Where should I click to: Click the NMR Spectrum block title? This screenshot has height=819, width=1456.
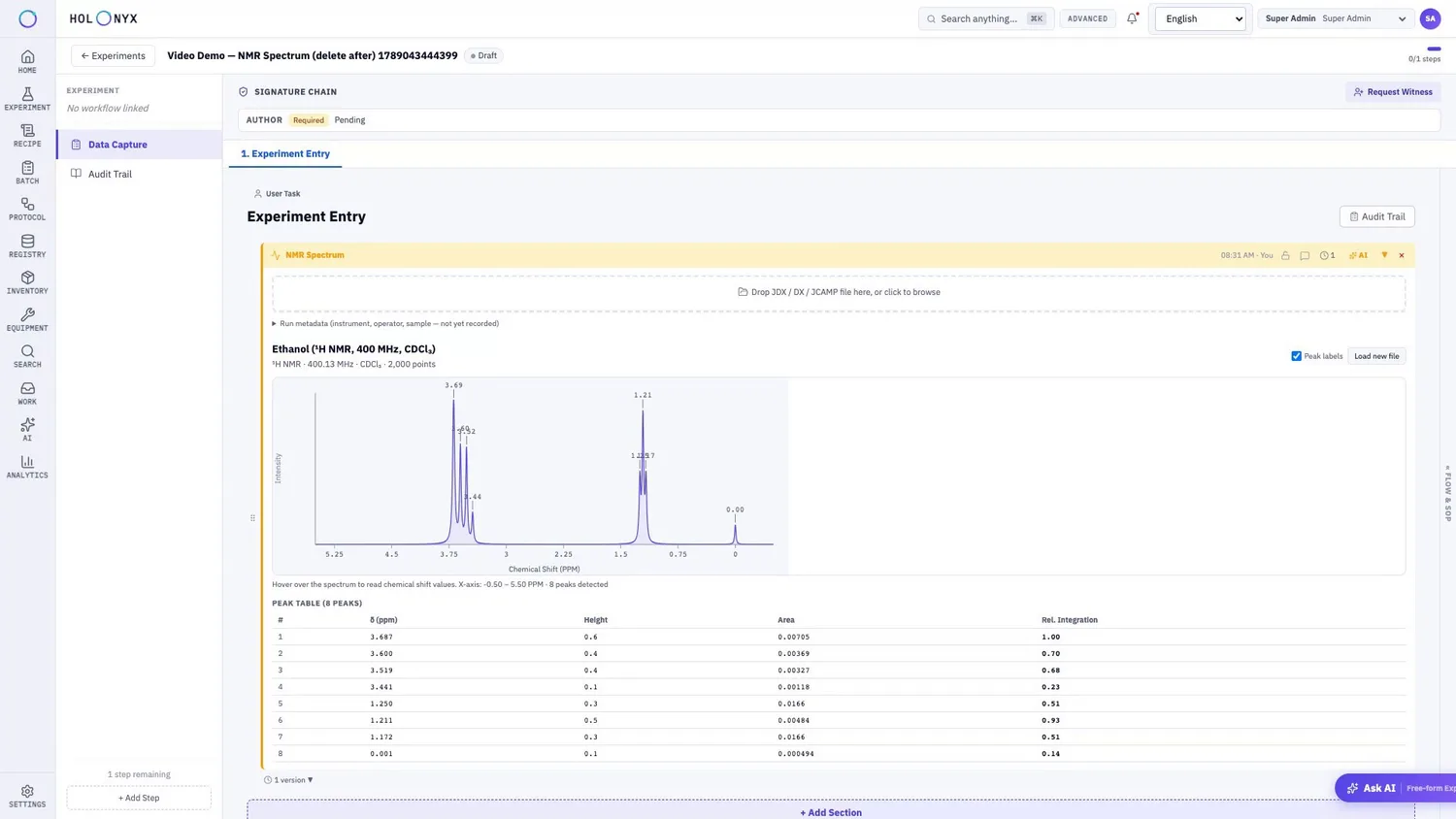click(x=314, y=255)
